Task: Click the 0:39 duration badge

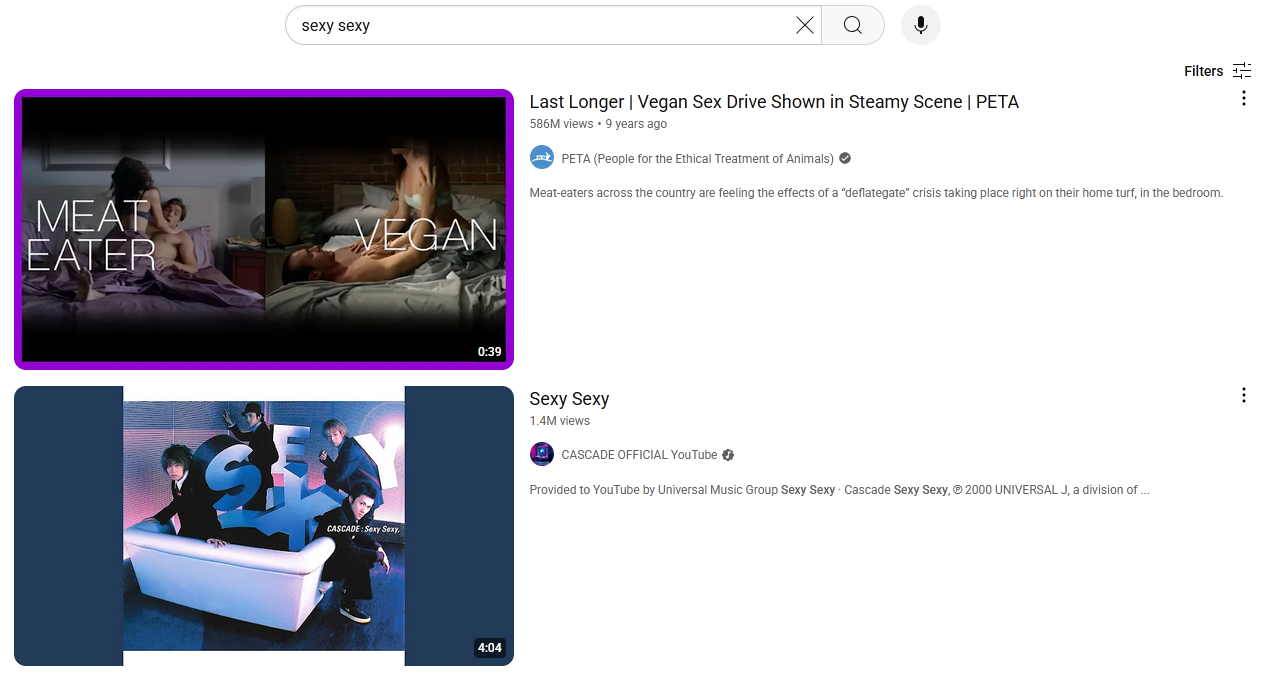Action: pos(489,352)
